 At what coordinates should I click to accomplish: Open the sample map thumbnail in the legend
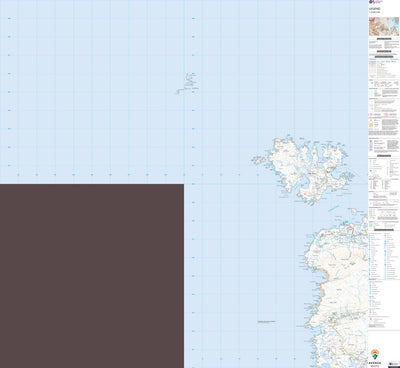click(x=384, y=26)
